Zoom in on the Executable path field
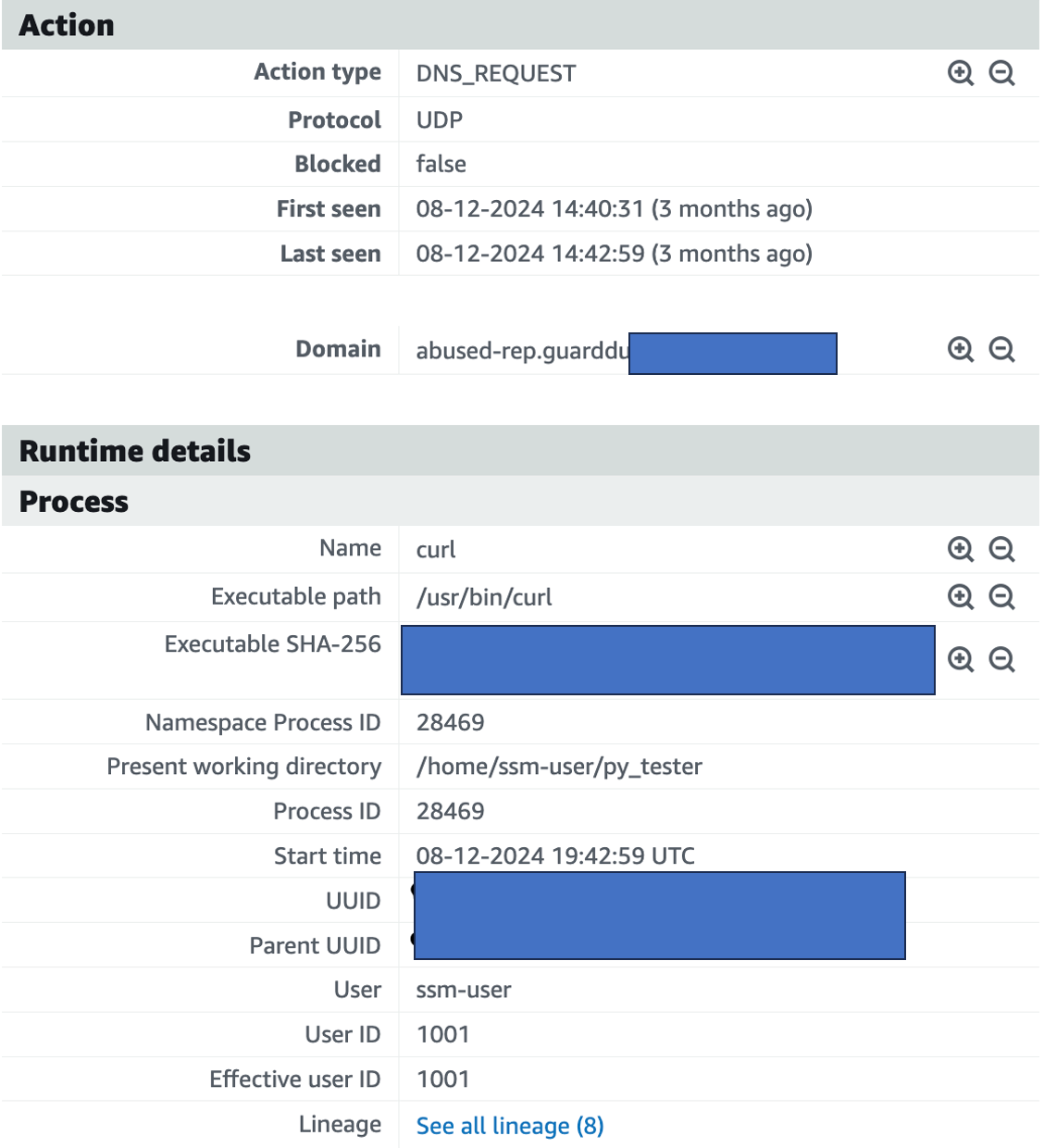The image size is (1044, 1148). (960, 597)
